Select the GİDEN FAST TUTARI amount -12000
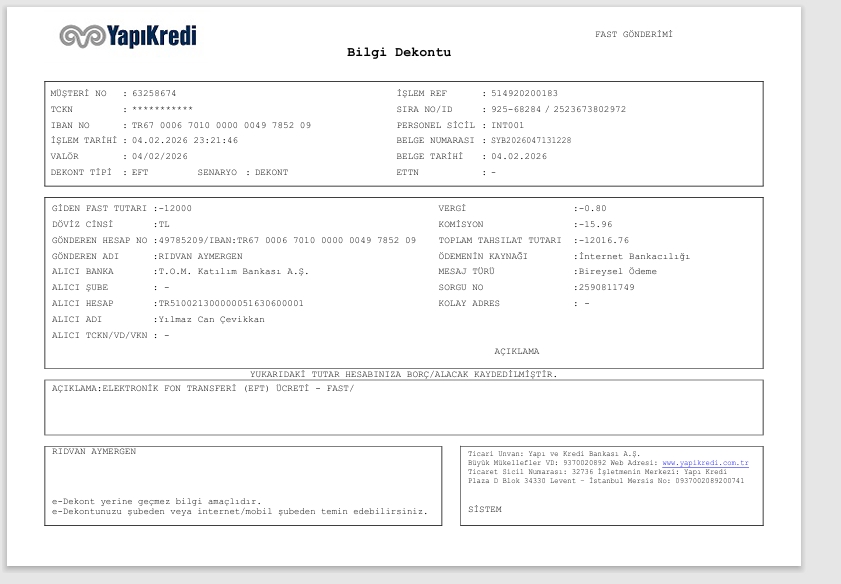841x584 pixels. point(175,209)
